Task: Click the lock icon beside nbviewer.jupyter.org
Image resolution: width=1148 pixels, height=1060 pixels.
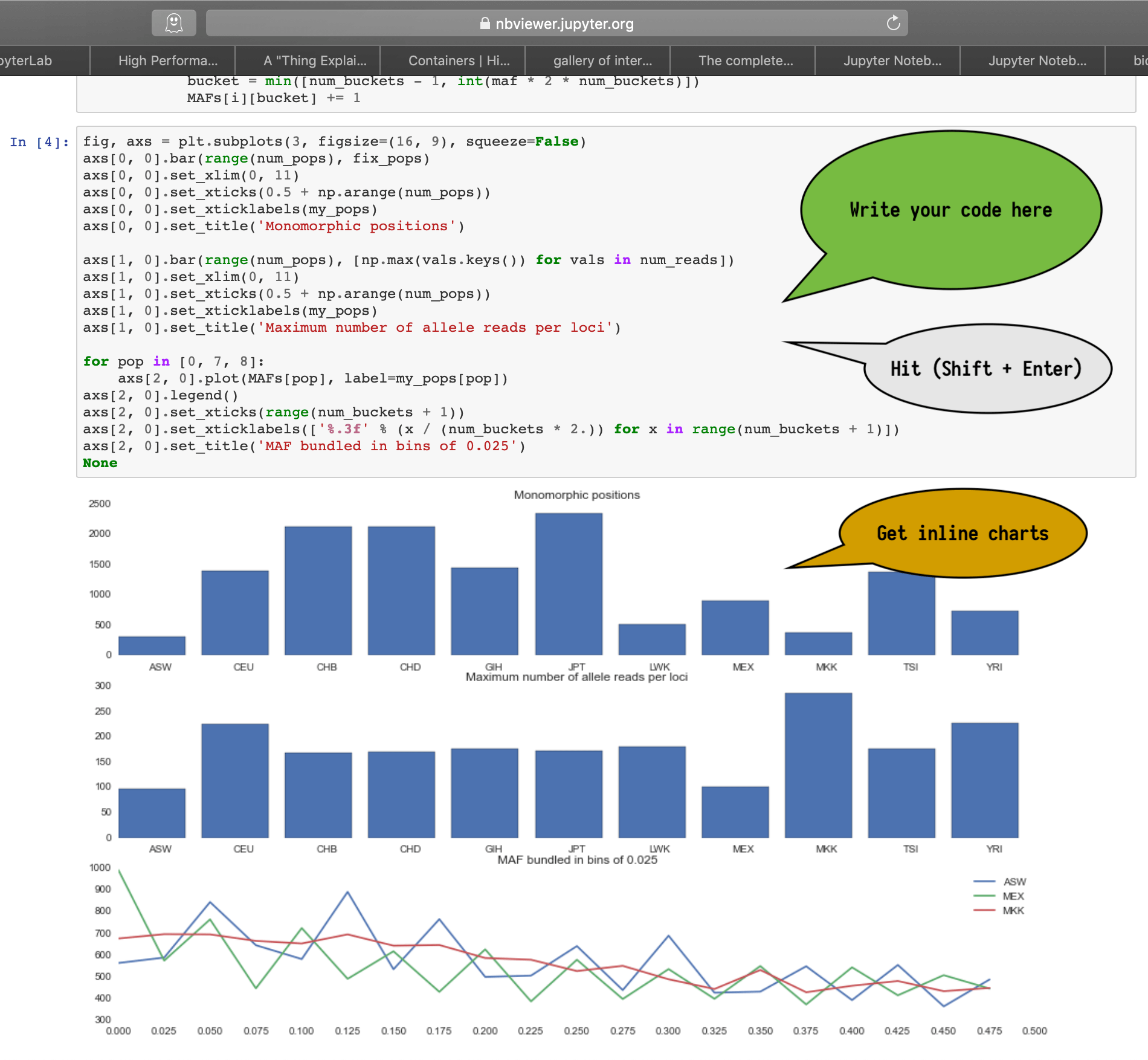Action: [x=485, y=24]
